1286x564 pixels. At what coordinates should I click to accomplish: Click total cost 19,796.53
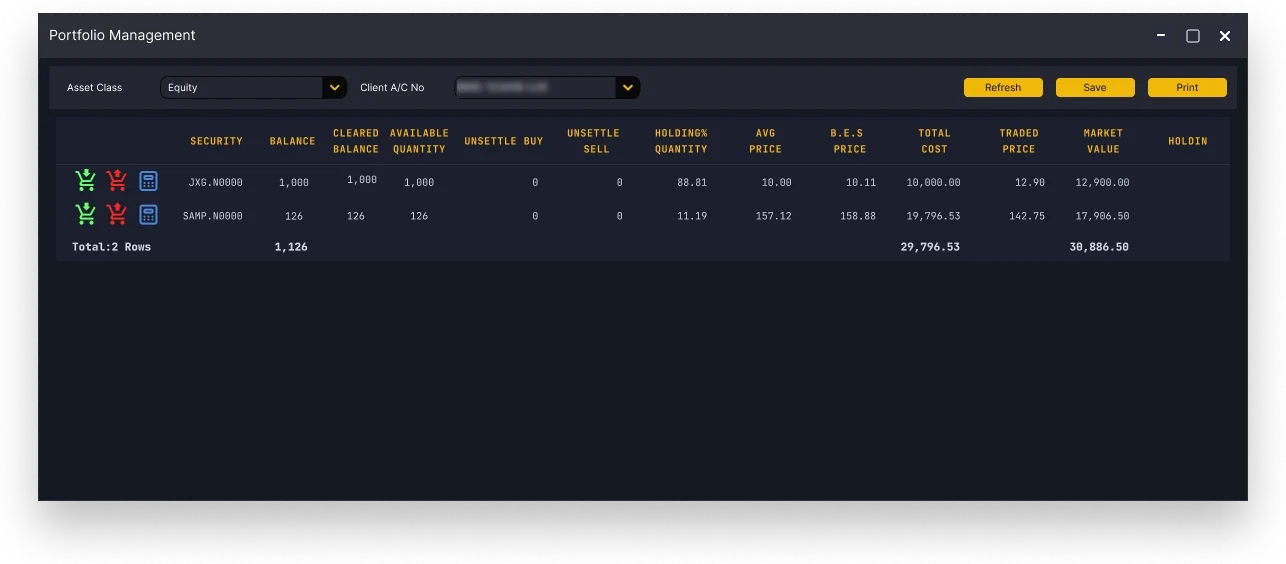[x=934, y=216]
